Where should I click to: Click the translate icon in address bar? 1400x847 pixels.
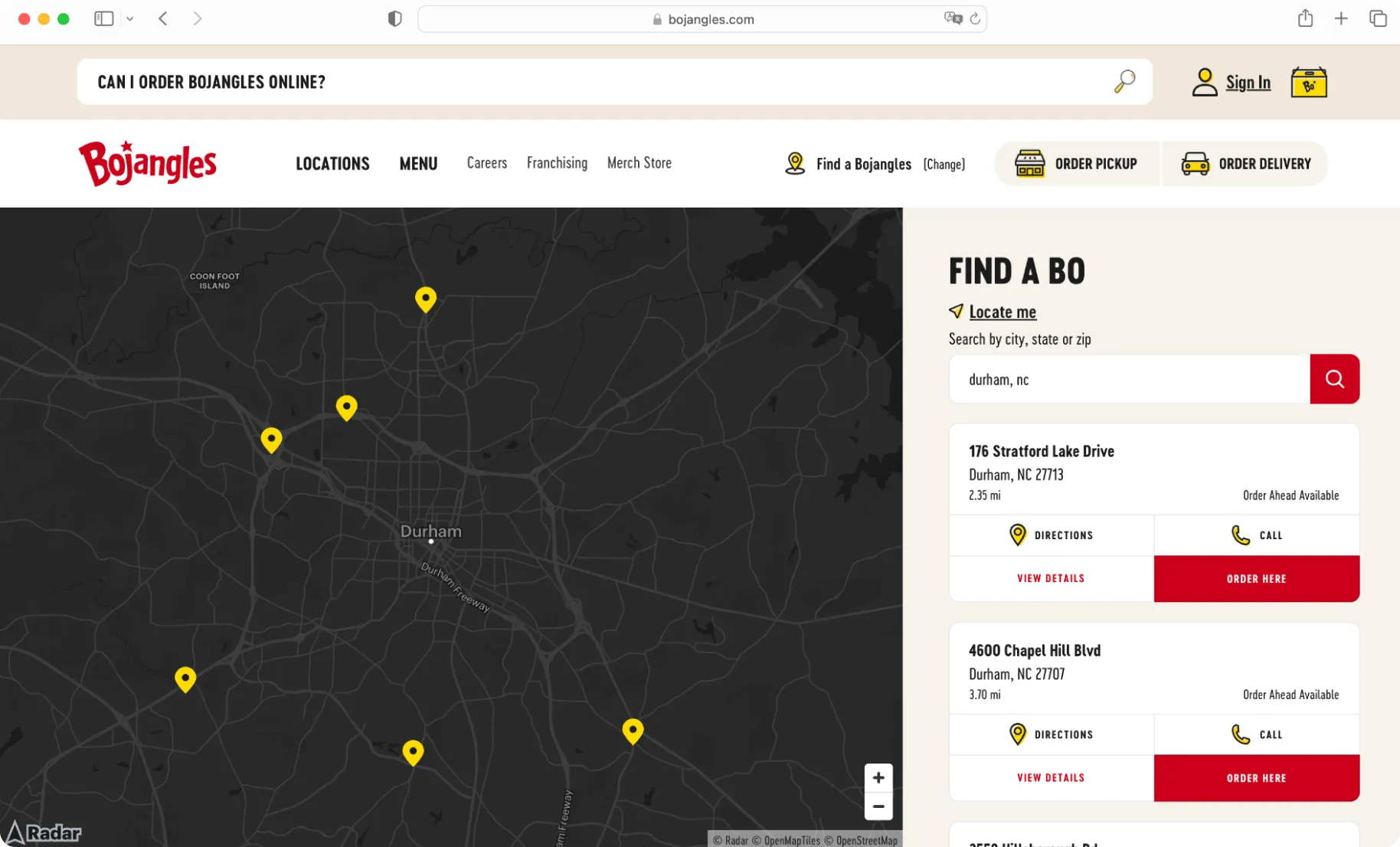point(953,18)
